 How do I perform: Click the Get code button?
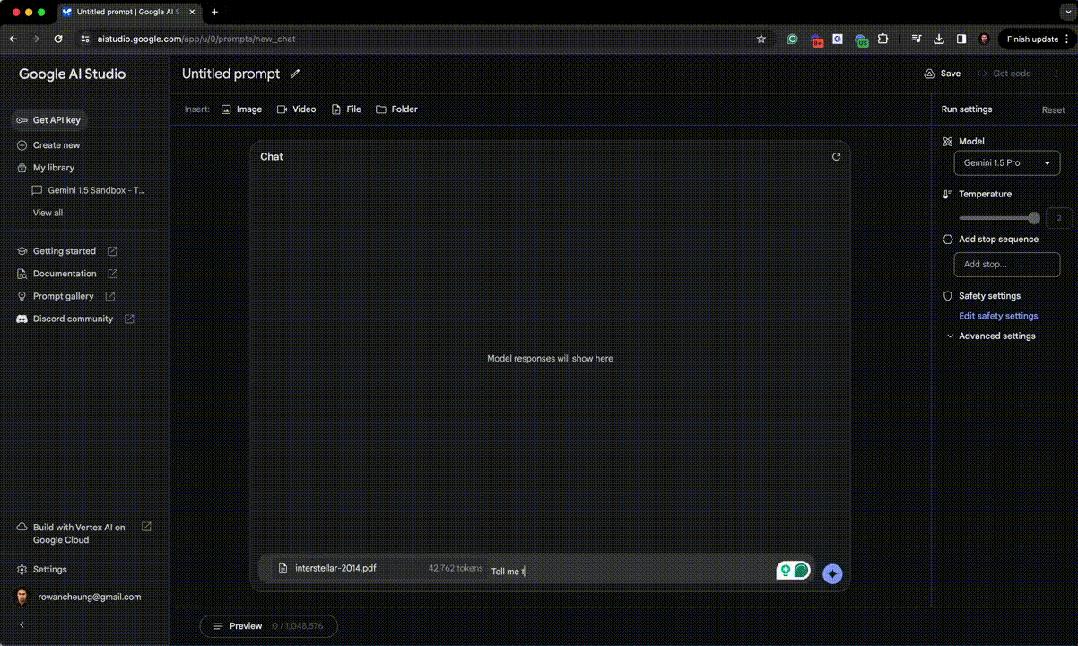pos(1004,74)
